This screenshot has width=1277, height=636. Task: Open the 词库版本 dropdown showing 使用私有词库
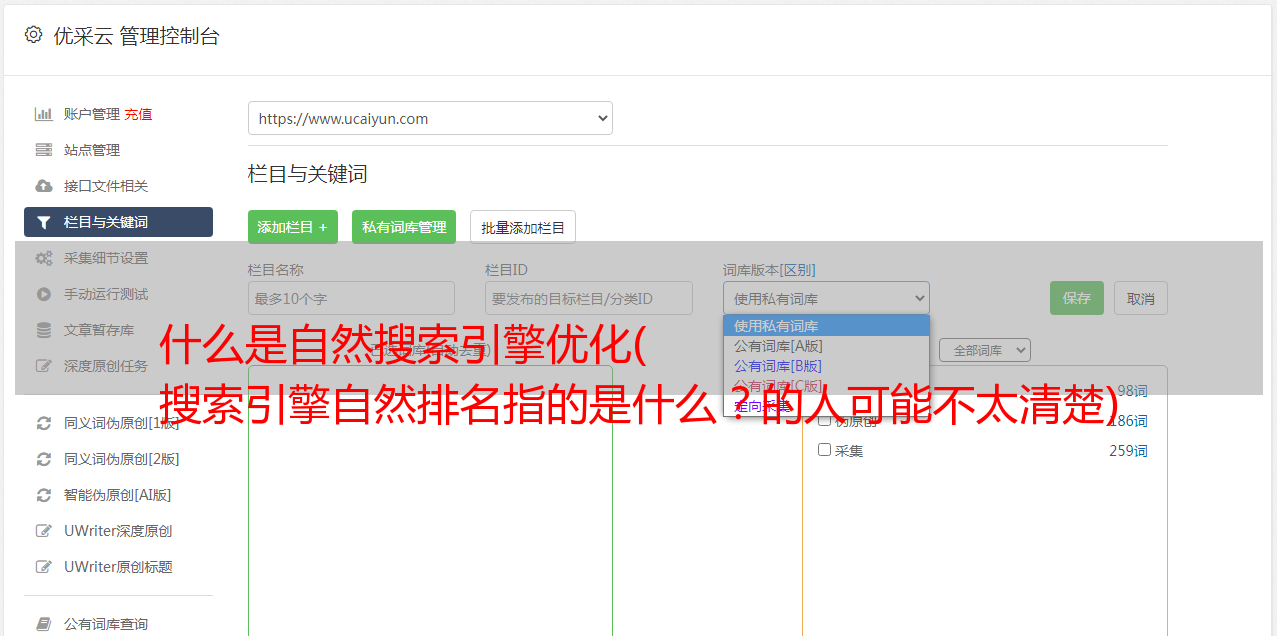tap(826, 298)
